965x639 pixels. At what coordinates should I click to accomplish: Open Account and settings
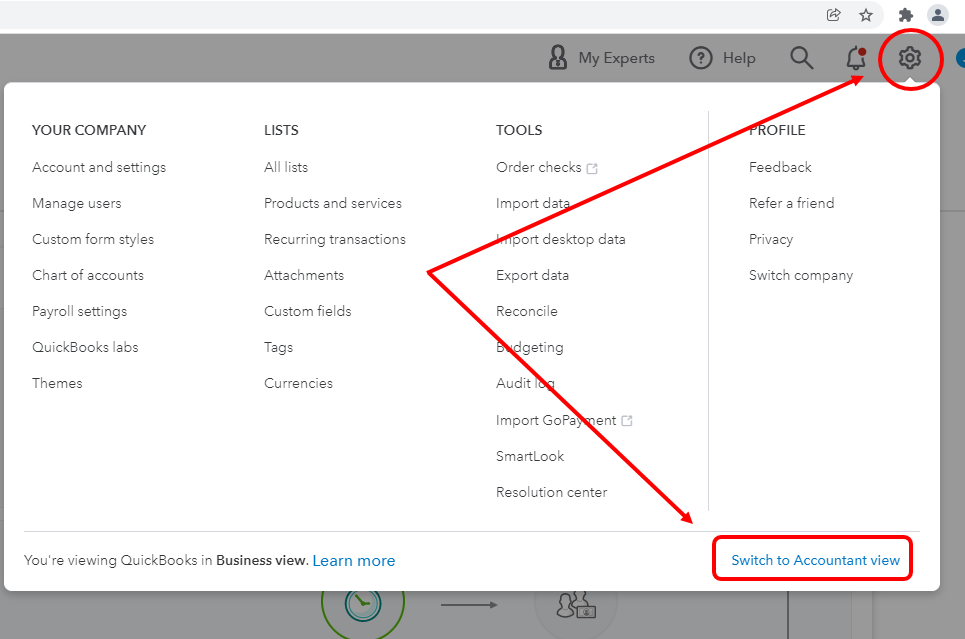click(x=99, y=167)
